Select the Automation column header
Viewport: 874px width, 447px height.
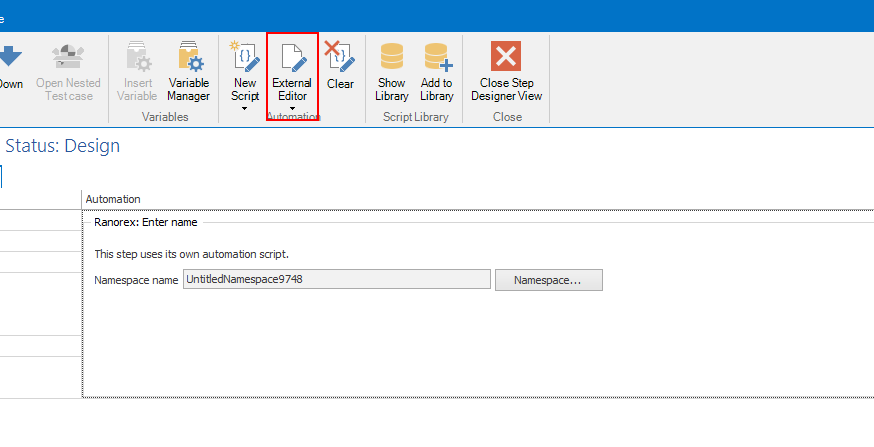click(x=113, y=199)
